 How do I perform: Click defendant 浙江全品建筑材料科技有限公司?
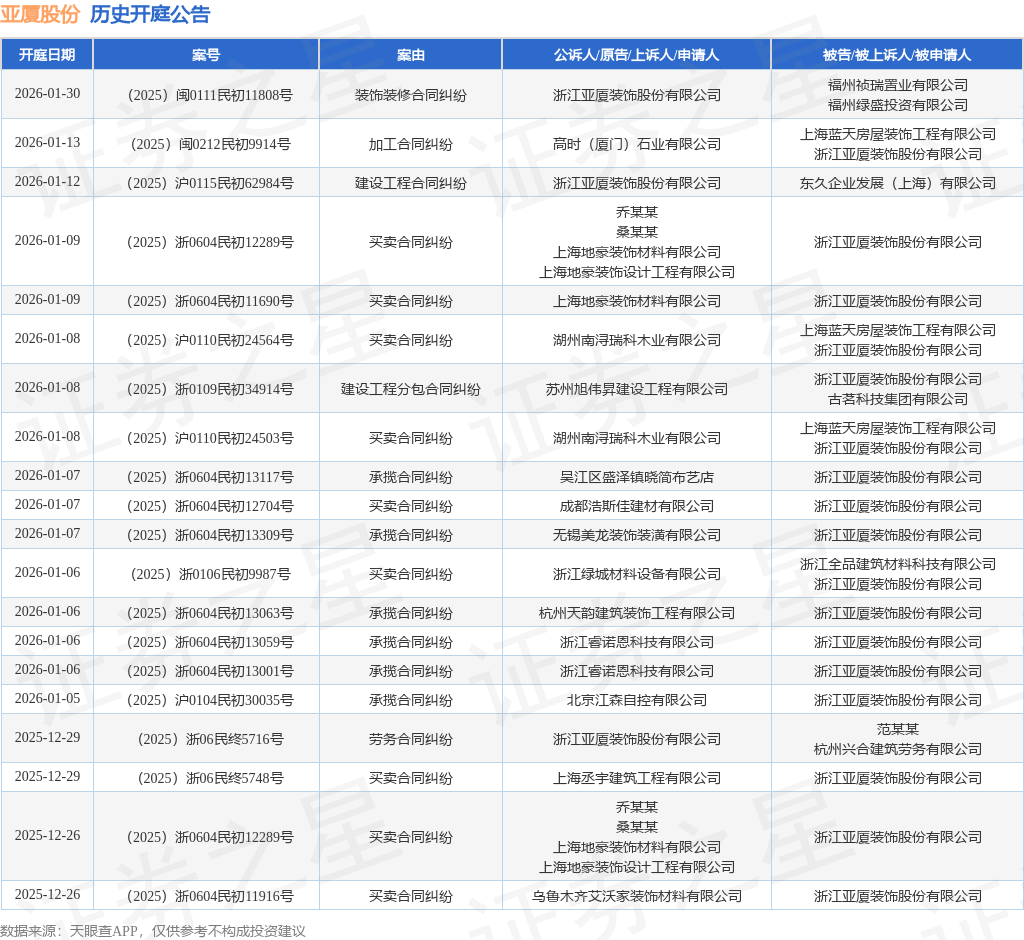[x=898, y=564]
